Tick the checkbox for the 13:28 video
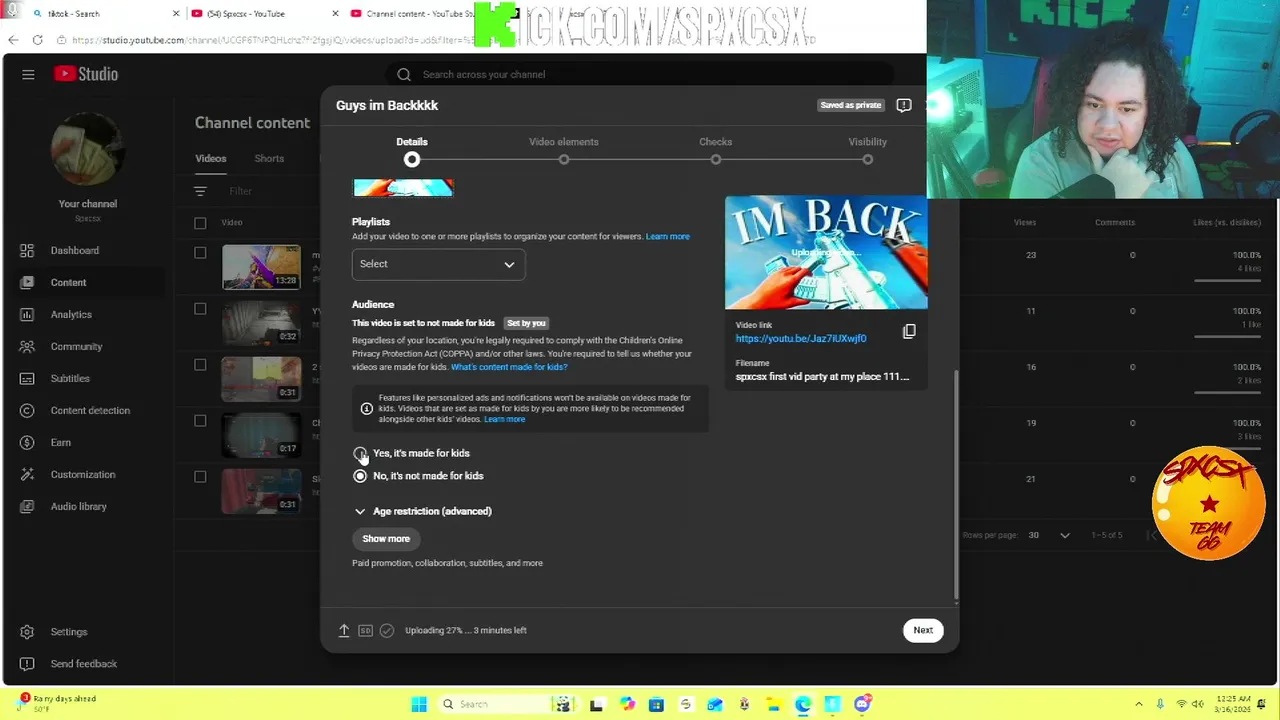1280x720 pixels. tap(200, 253)
